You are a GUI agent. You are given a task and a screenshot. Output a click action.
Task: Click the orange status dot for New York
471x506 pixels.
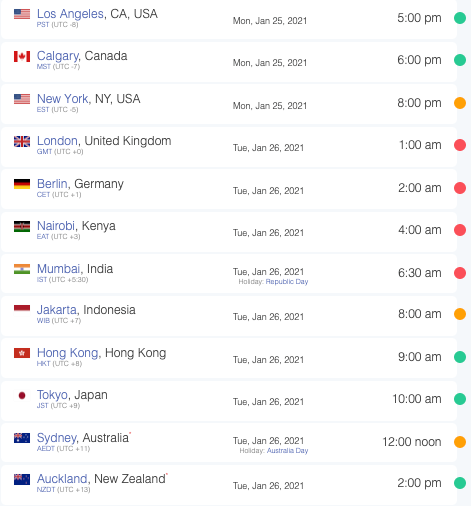coord(460,103)
